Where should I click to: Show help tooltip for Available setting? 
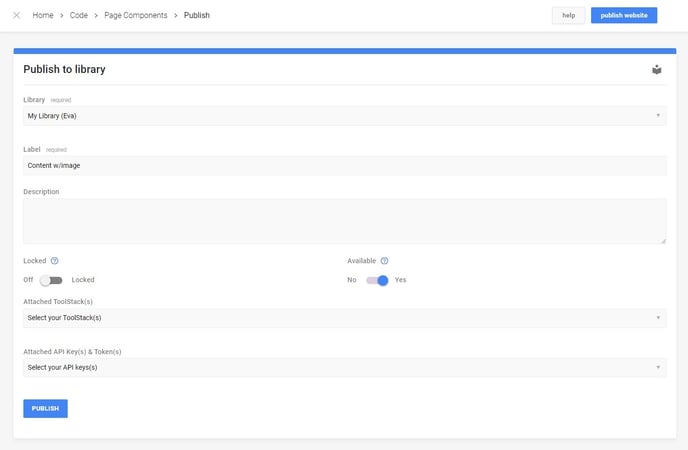(384, 261)
